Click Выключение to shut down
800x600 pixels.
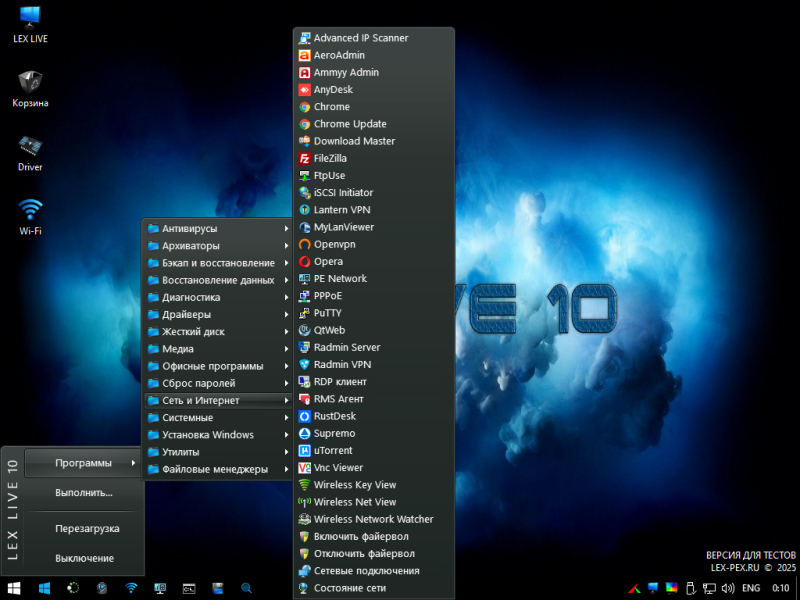coord(84,558)
